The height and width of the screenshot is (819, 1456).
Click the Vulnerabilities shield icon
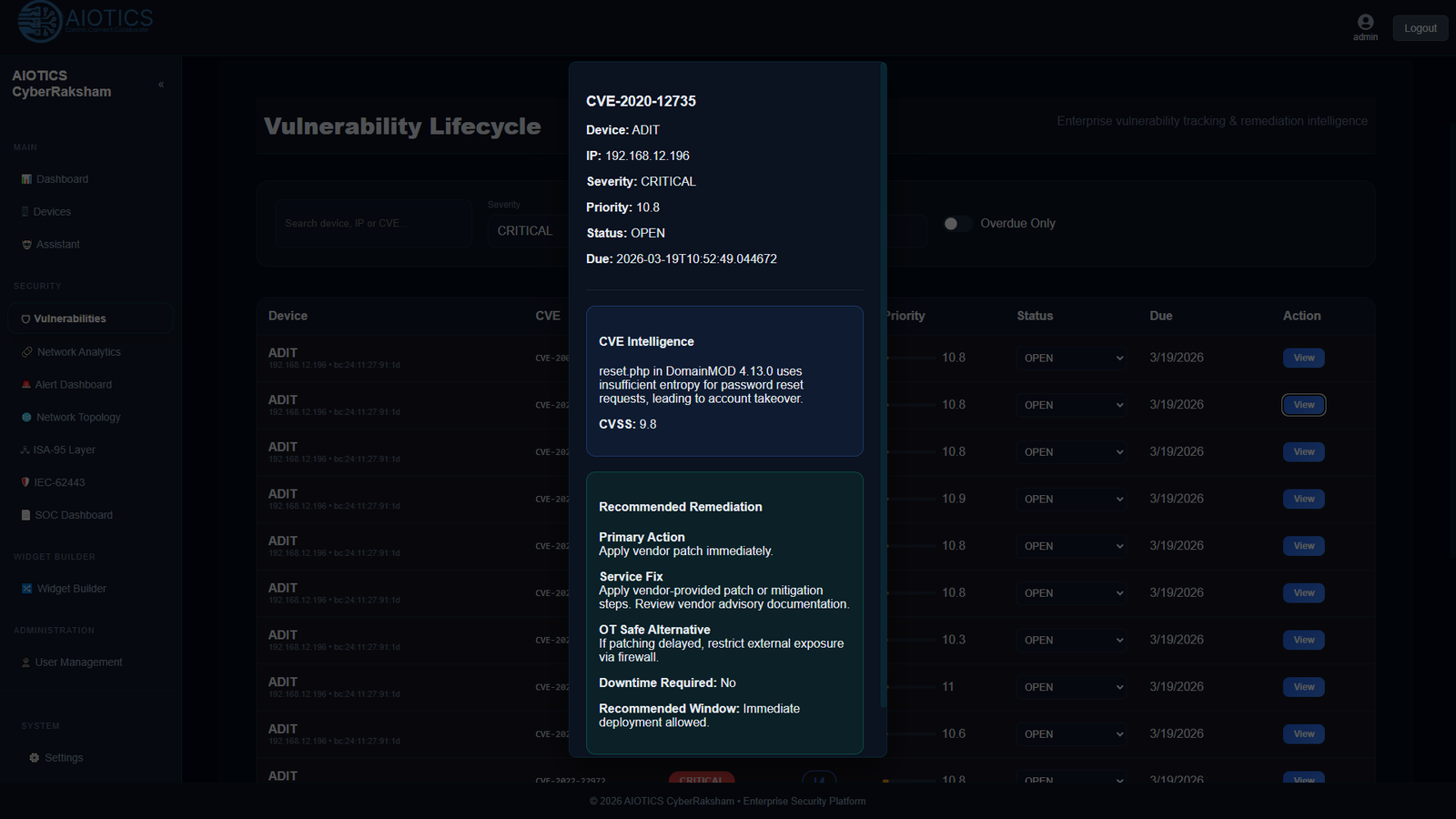(25, 319)
